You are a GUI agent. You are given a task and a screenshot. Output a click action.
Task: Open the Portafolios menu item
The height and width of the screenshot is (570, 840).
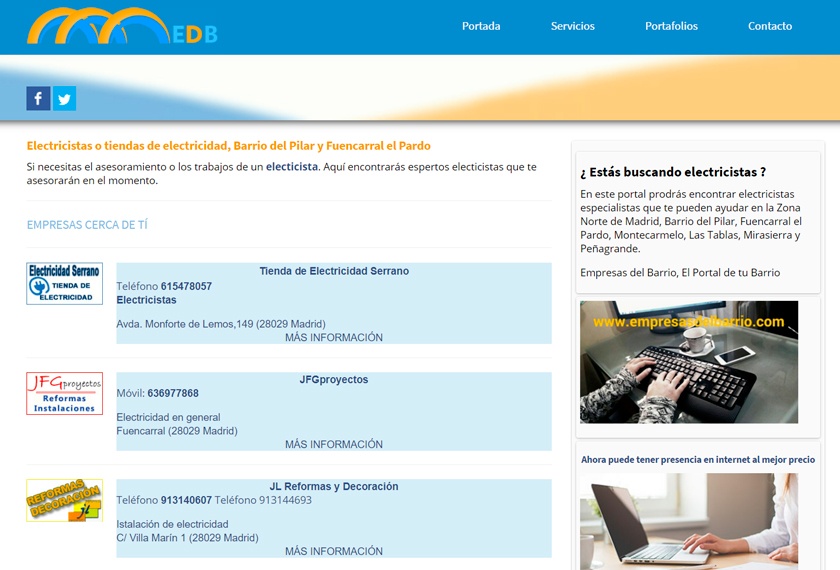tap(671, 26)
